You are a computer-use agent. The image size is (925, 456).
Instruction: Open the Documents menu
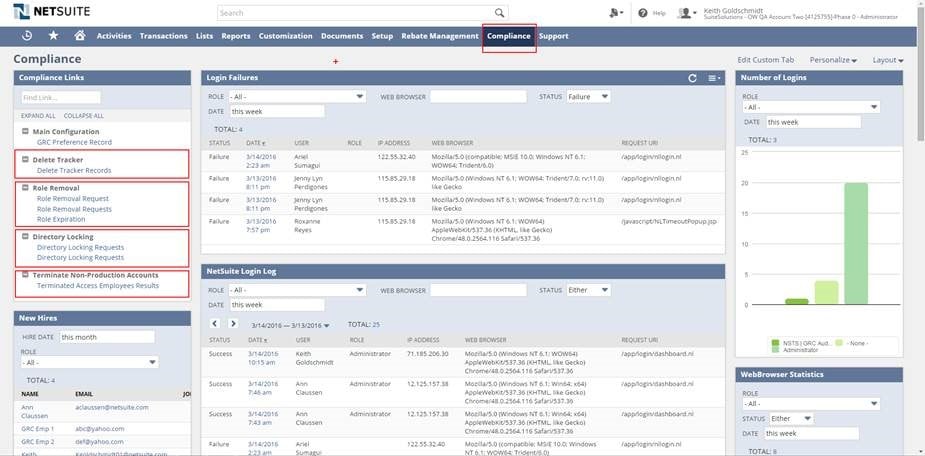(342, 36)
